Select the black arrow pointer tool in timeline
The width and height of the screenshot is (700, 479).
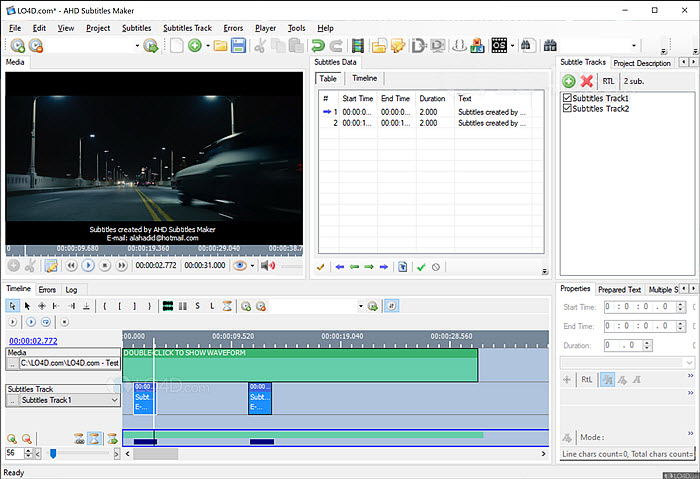pyautogui.click(x=27, y=306)
